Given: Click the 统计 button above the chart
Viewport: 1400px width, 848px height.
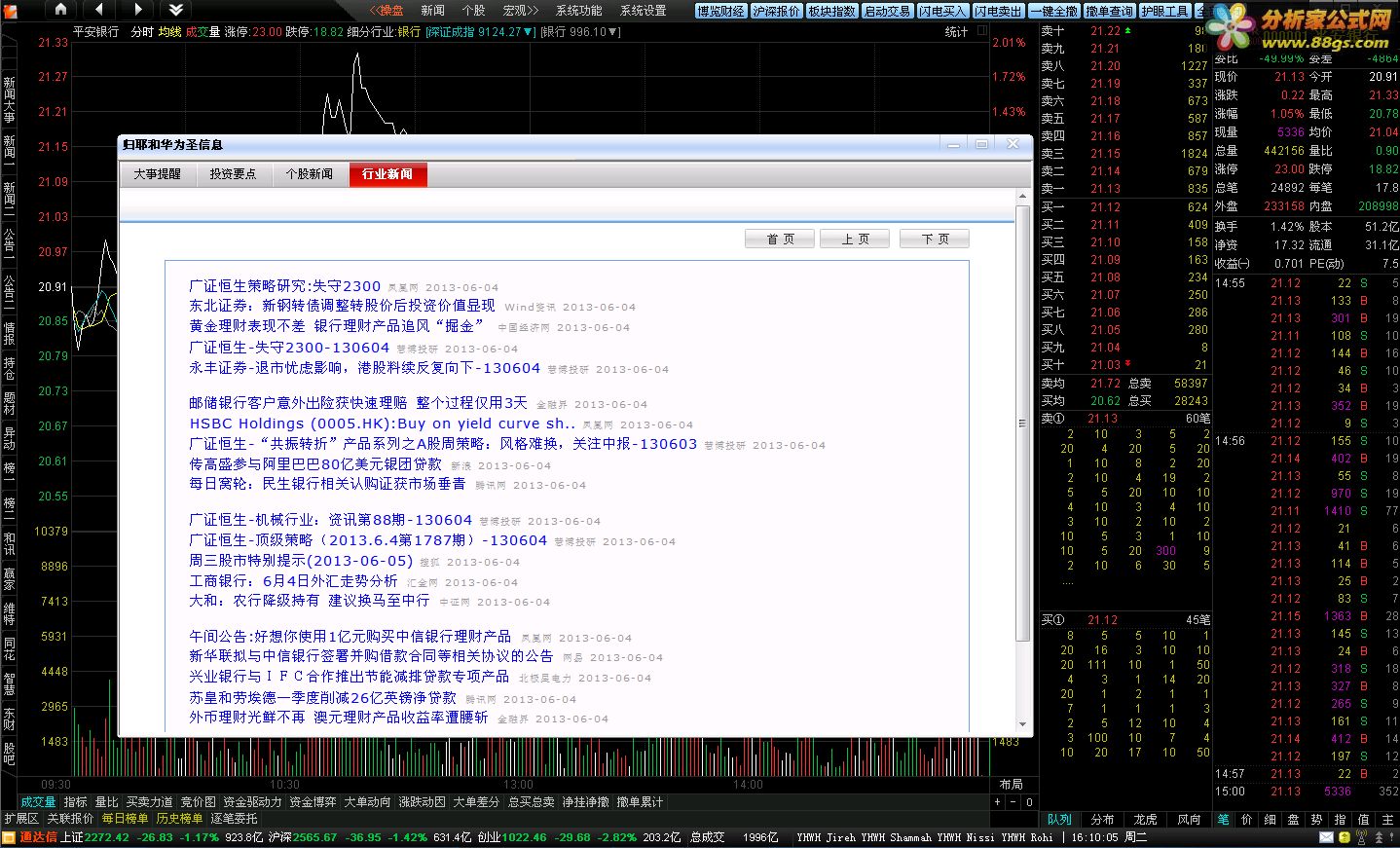Looking at the screenshot, I should pyautogui.click(x=957, y=32).
